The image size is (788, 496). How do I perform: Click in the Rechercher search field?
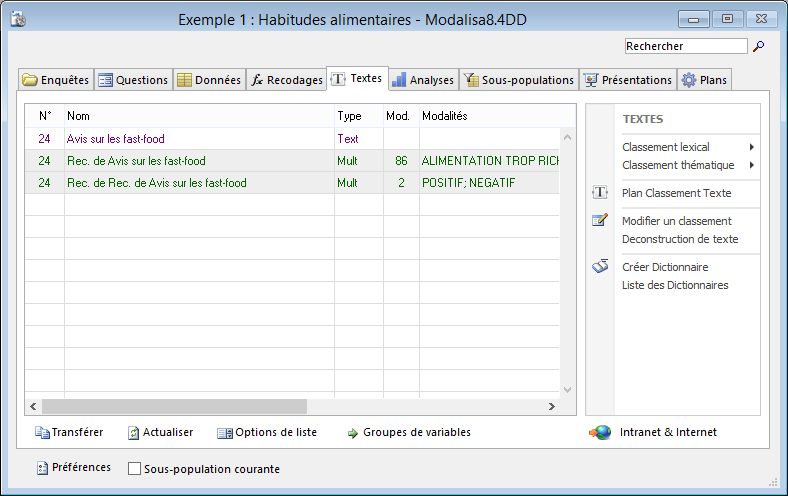(x=685, y=46)
